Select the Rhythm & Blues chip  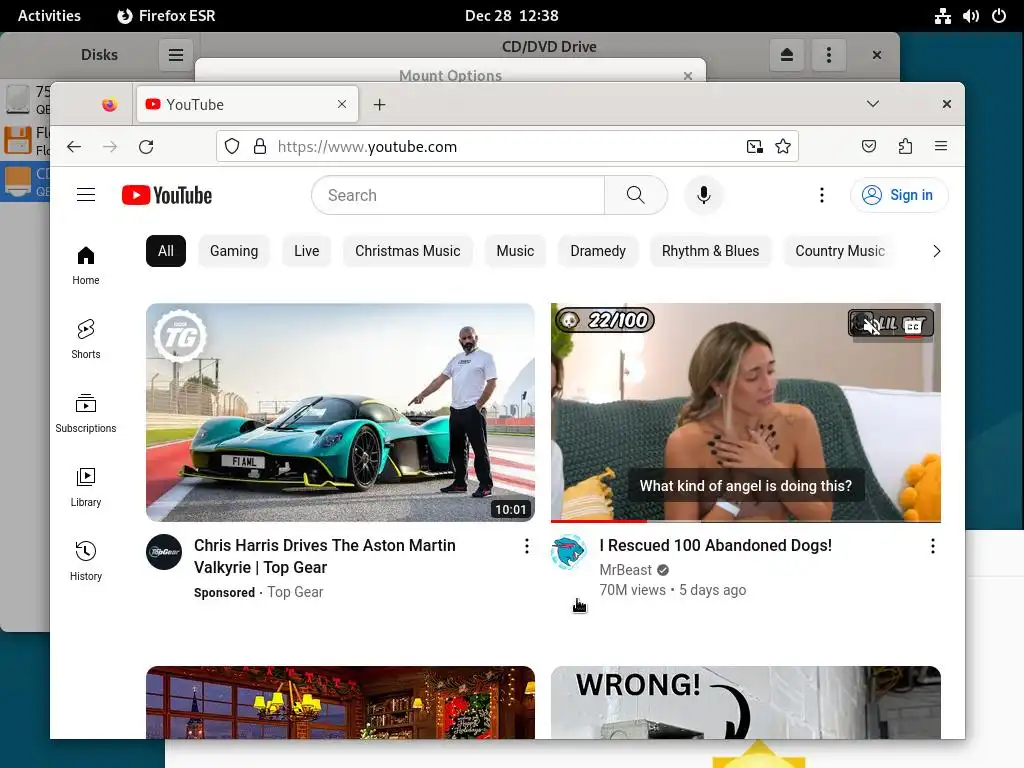[x=711, y=251]
